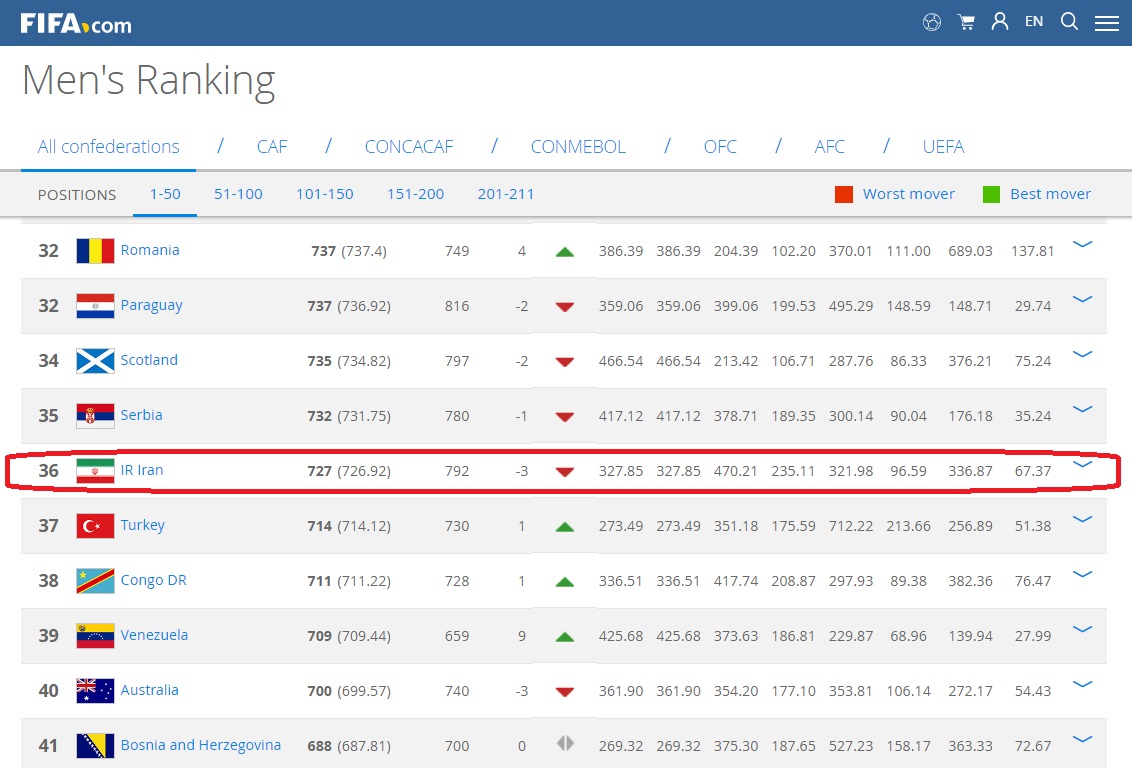Click the Australia flag icon
1132x768 pixels.
pos(95,690)
